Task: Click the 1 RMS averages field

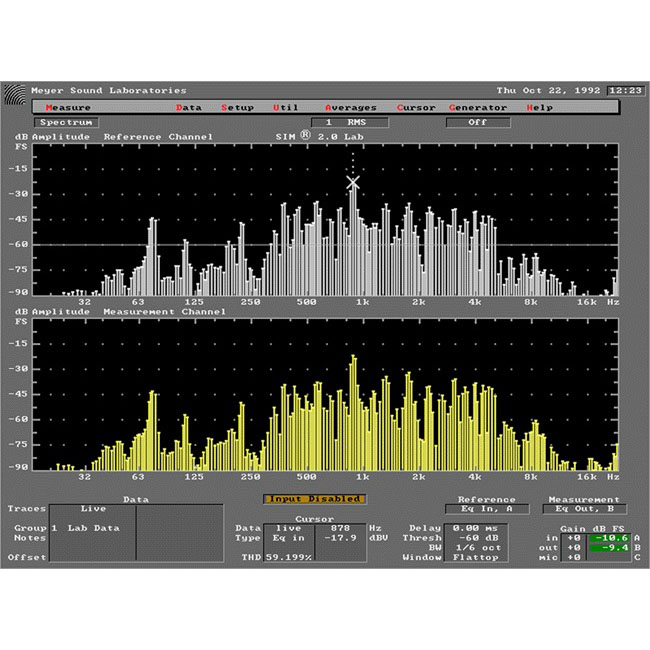Action: (x=350, y=122)
